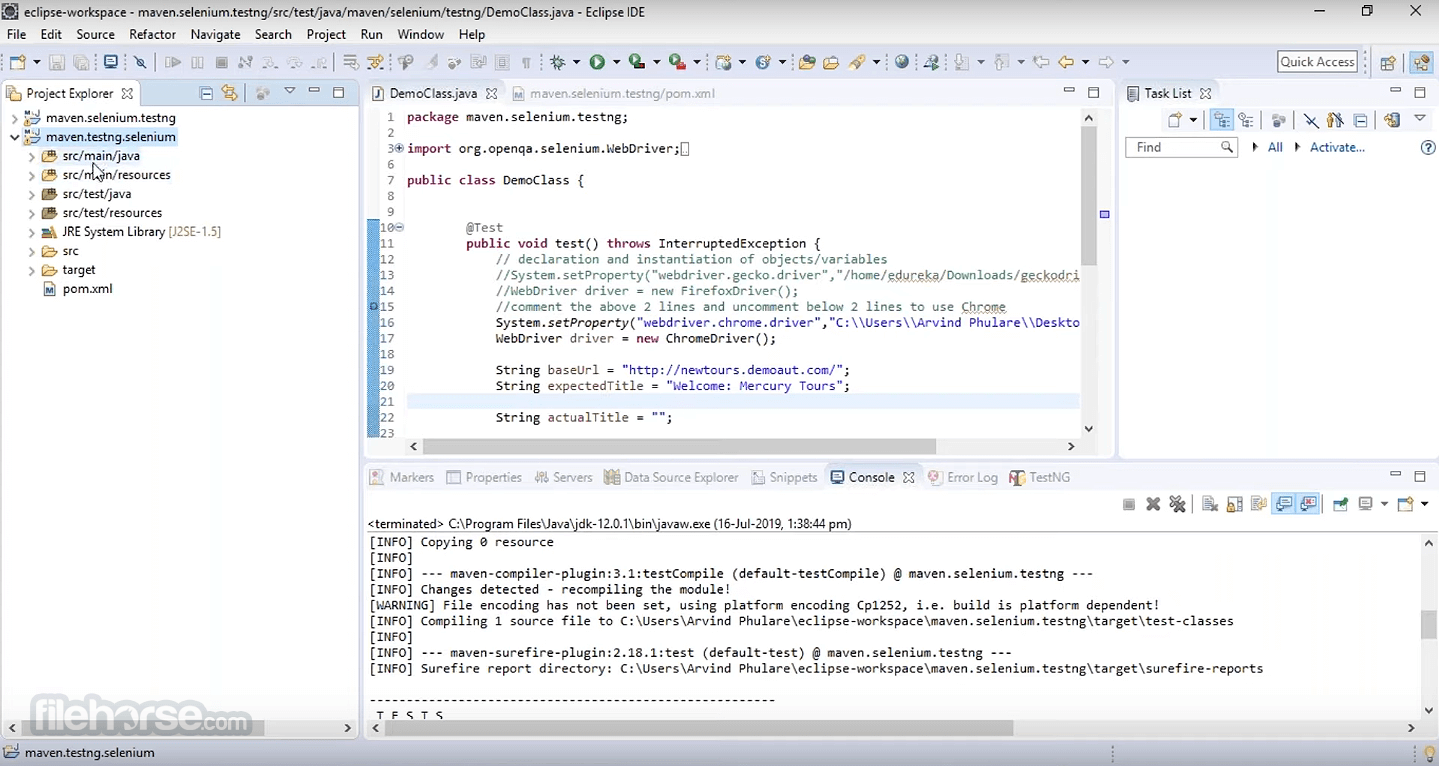Toggle the Java EE perspective button
The height and width of the screenshot is (766, 1439).
click(x=1421, y=62)
